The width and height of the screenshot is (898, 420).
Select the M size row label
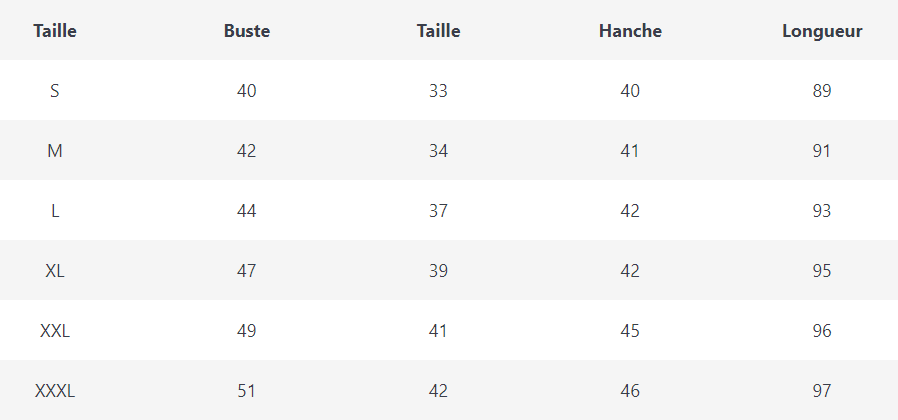55,151
